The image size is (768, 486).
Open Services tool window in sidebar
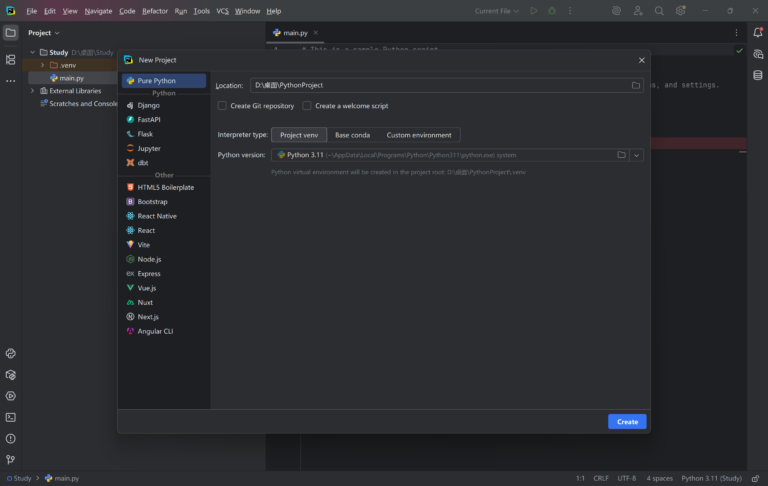click(10, 396)
